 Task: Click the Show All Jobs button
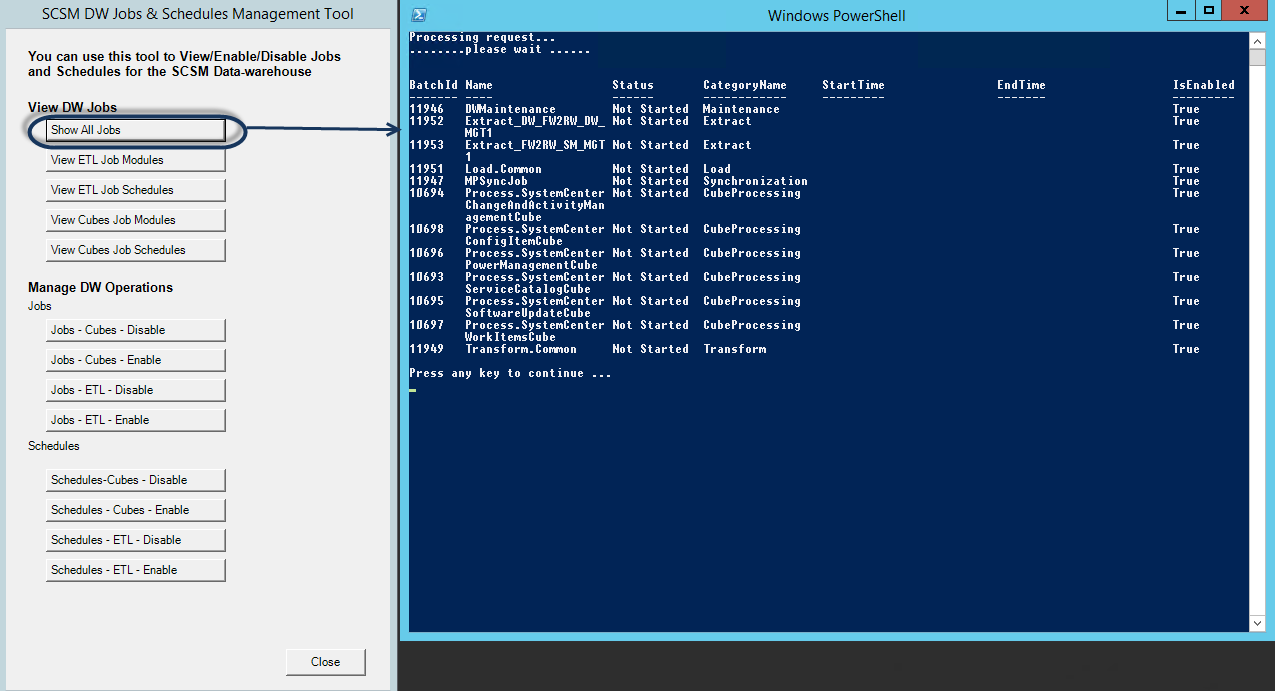136,130
